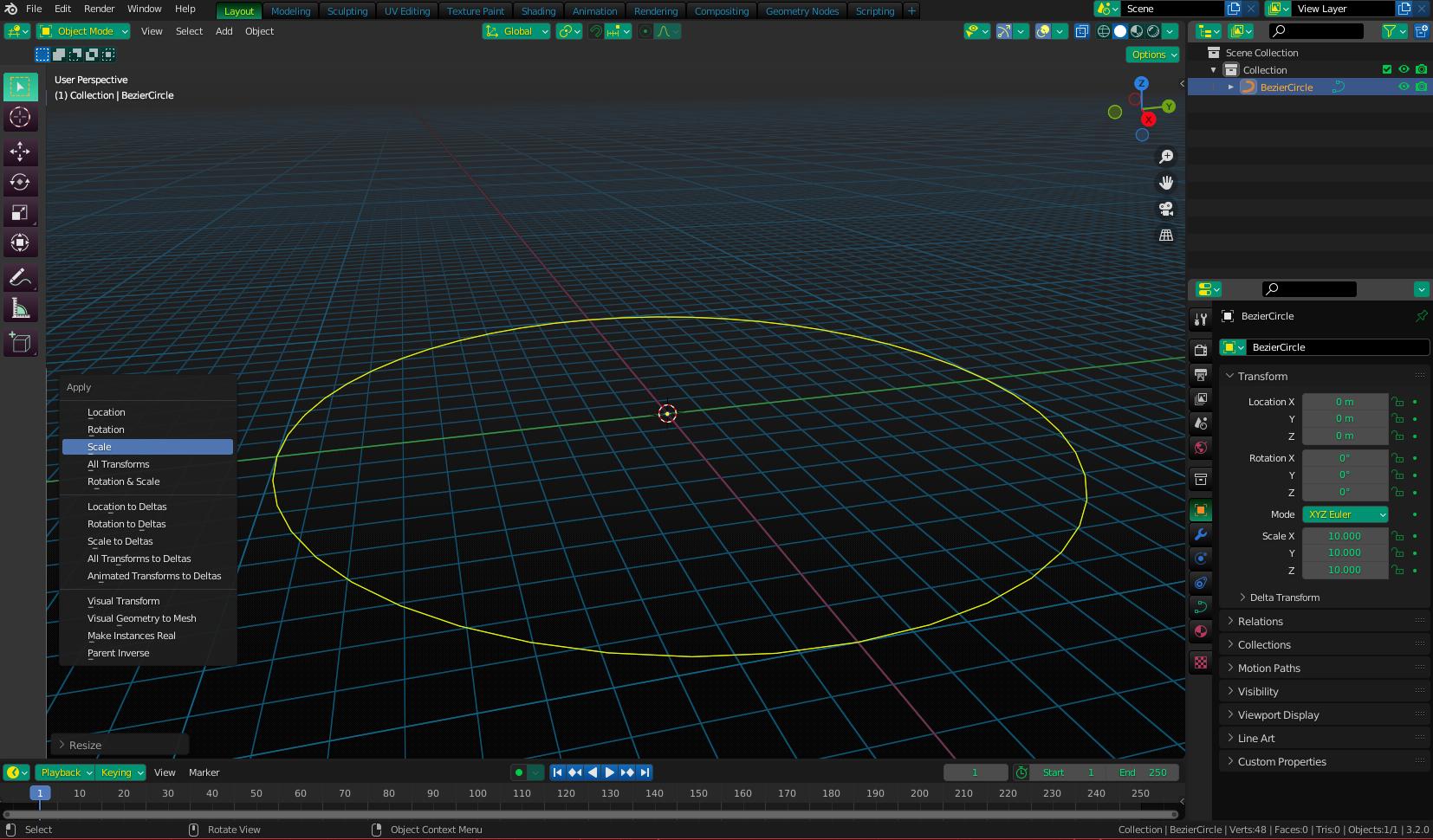The width and height of the screenshot is (1433, 840).
Task: Open the Object Data curve properties tab
Action: pos(1201,606)
